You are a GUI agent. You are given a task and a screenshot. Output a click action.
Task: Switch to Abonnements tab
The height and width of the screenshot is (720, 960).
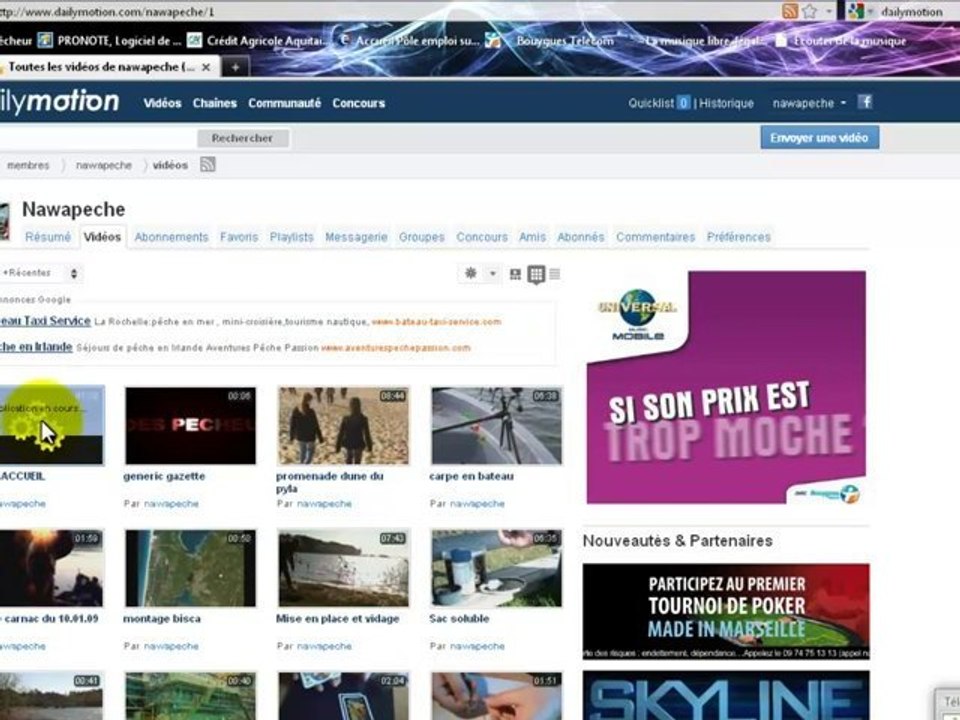171,237
